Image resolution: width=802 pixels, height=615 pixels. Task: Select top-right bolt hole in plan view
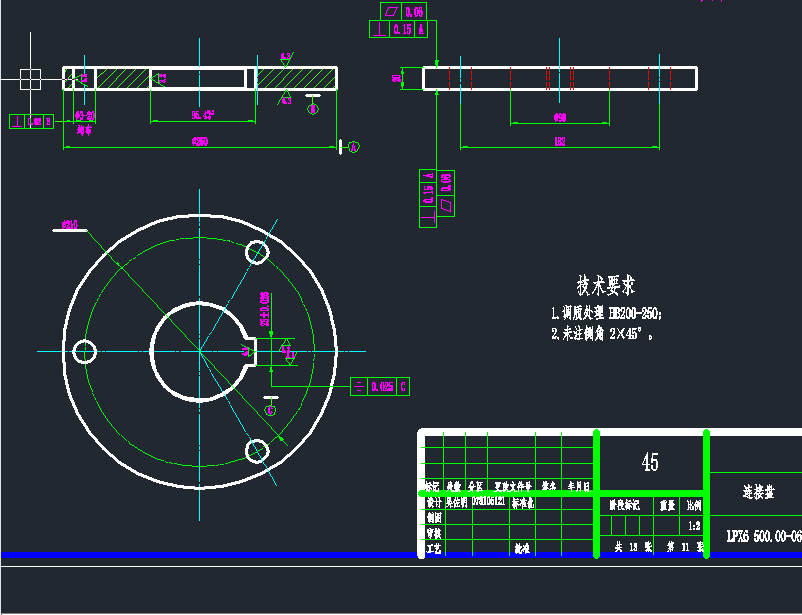(x=257, y=252)
